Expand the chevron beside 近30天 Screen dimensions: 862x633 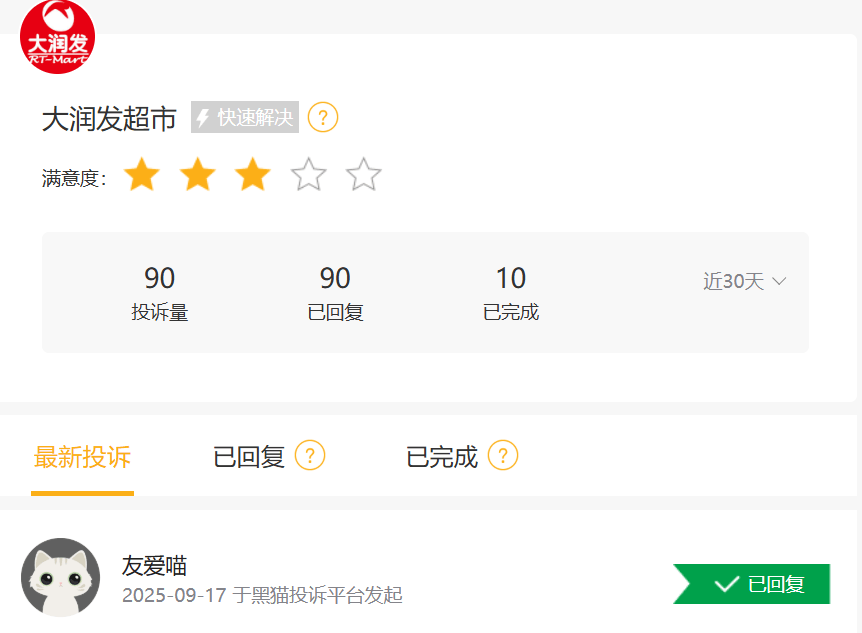[x=779, y=282]
